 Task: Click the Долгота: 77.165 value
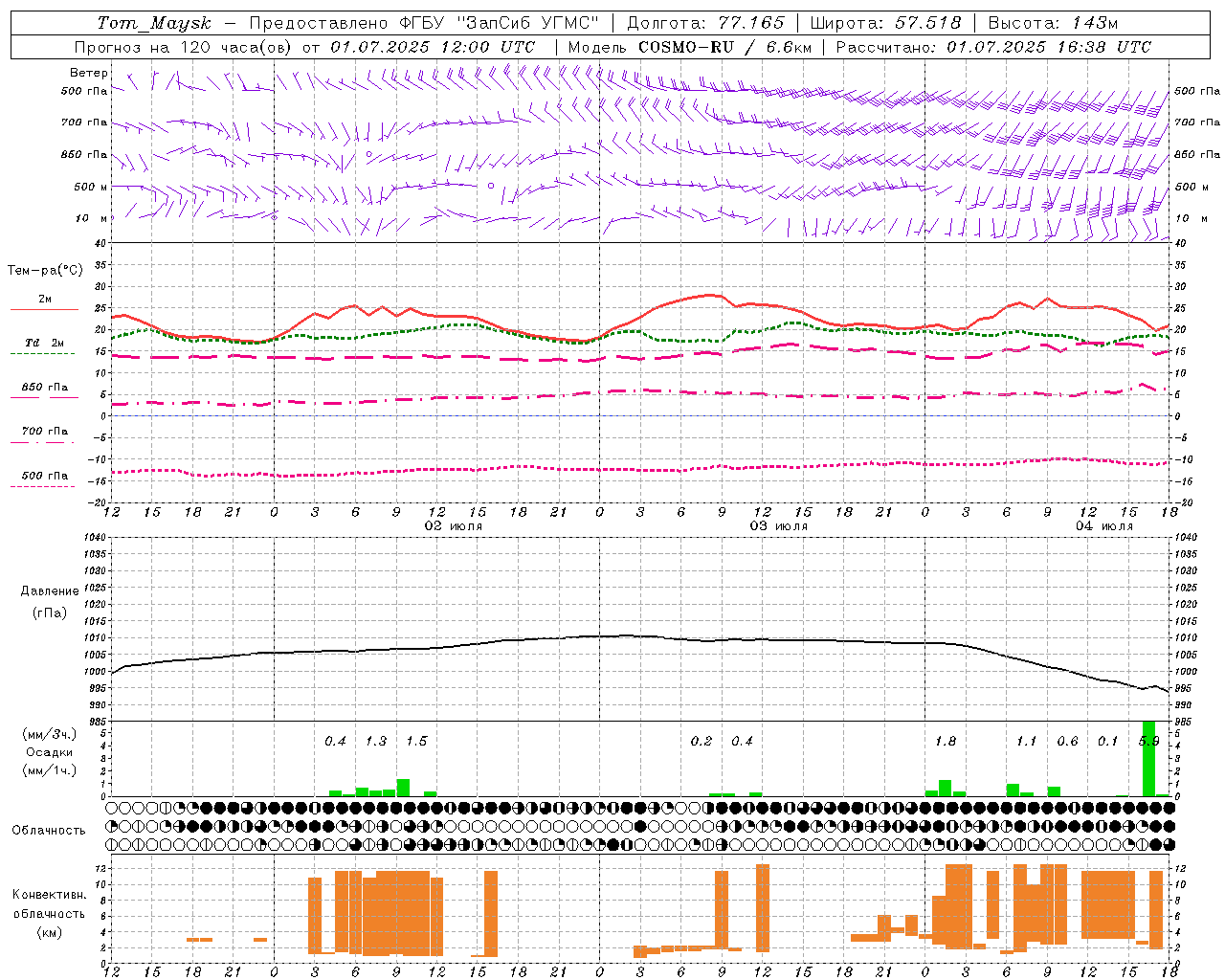click(x=705, y=23)
